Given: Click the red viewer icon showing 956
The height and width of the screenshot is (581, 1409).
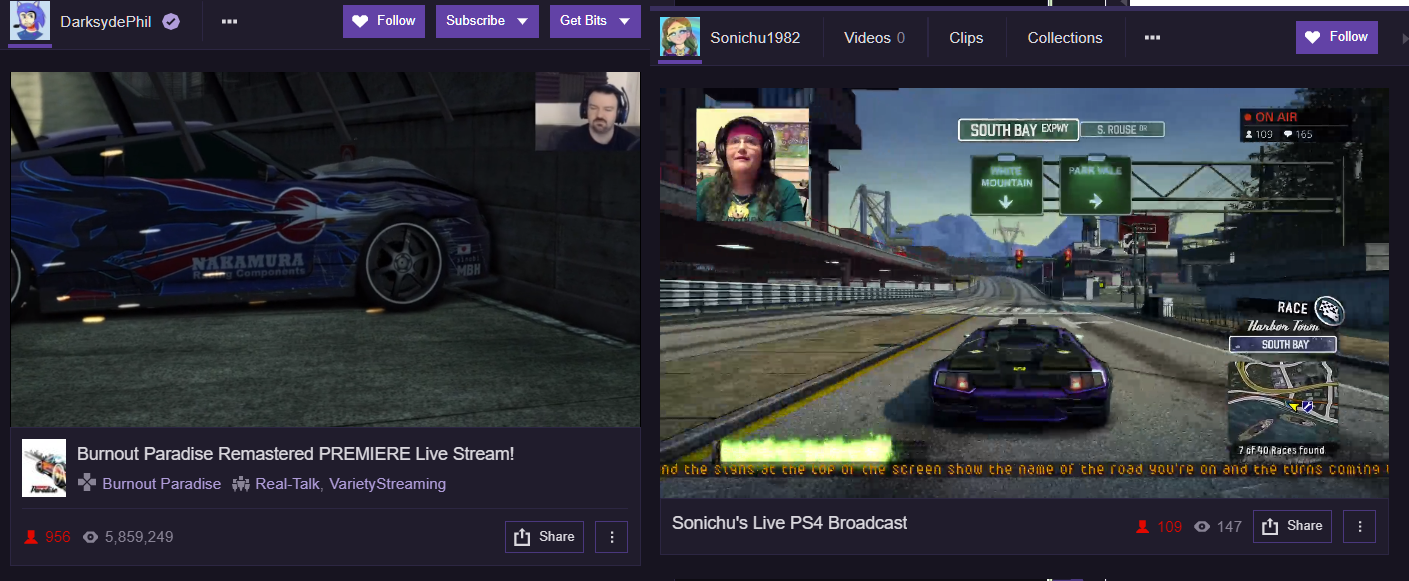Looking at the screenshot, I should click(31, 537).
